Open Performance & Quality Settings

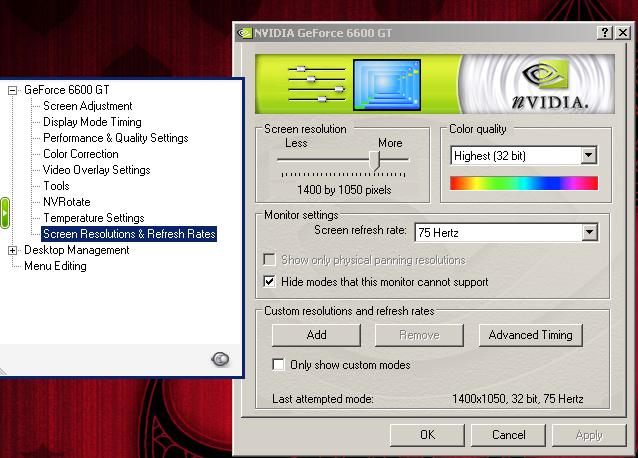[116, 138]
